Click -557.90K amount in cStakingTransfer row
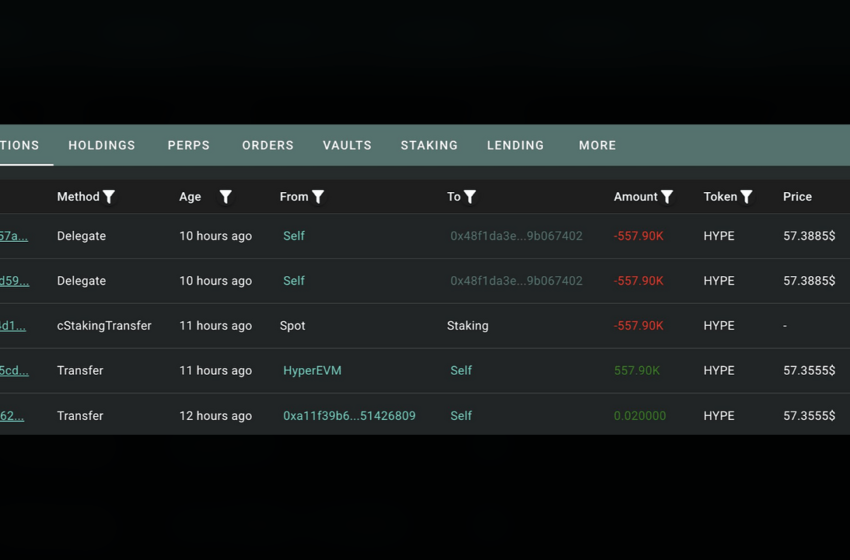 (638, 326)
